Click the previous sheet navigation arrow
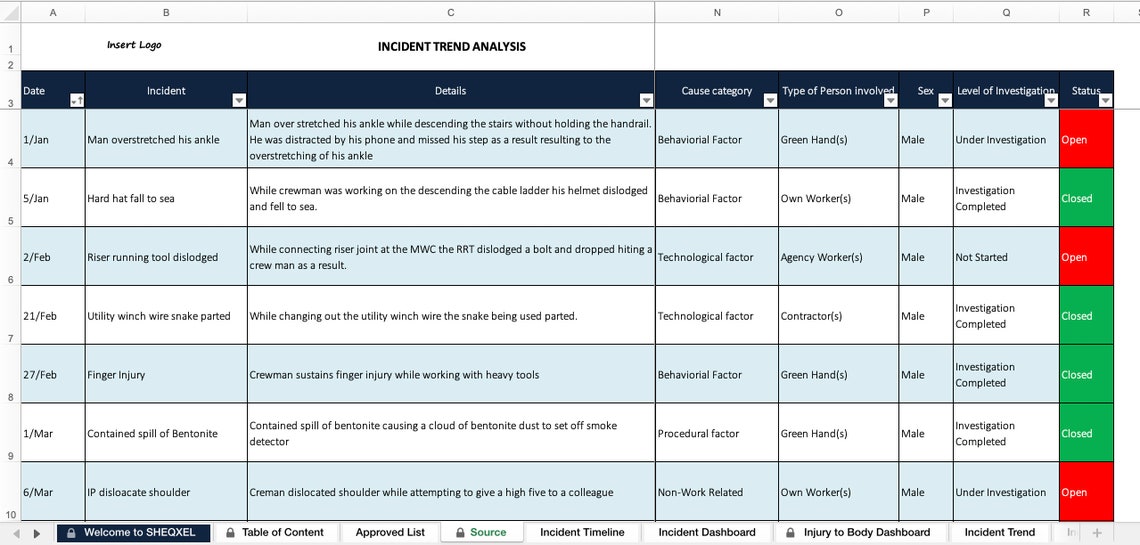This screenshot has width=1140, height=545. (16, 533)
